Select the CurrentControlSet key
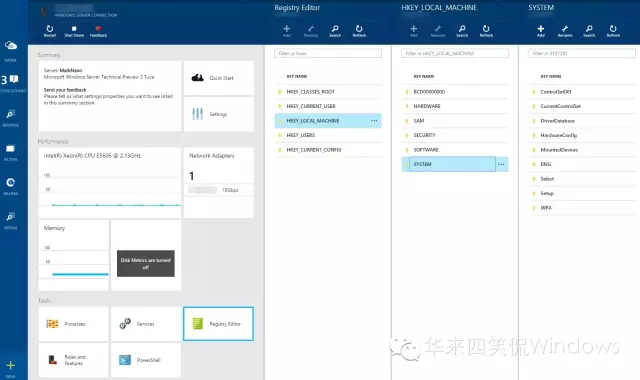The image size is (640, 380). 582,106
